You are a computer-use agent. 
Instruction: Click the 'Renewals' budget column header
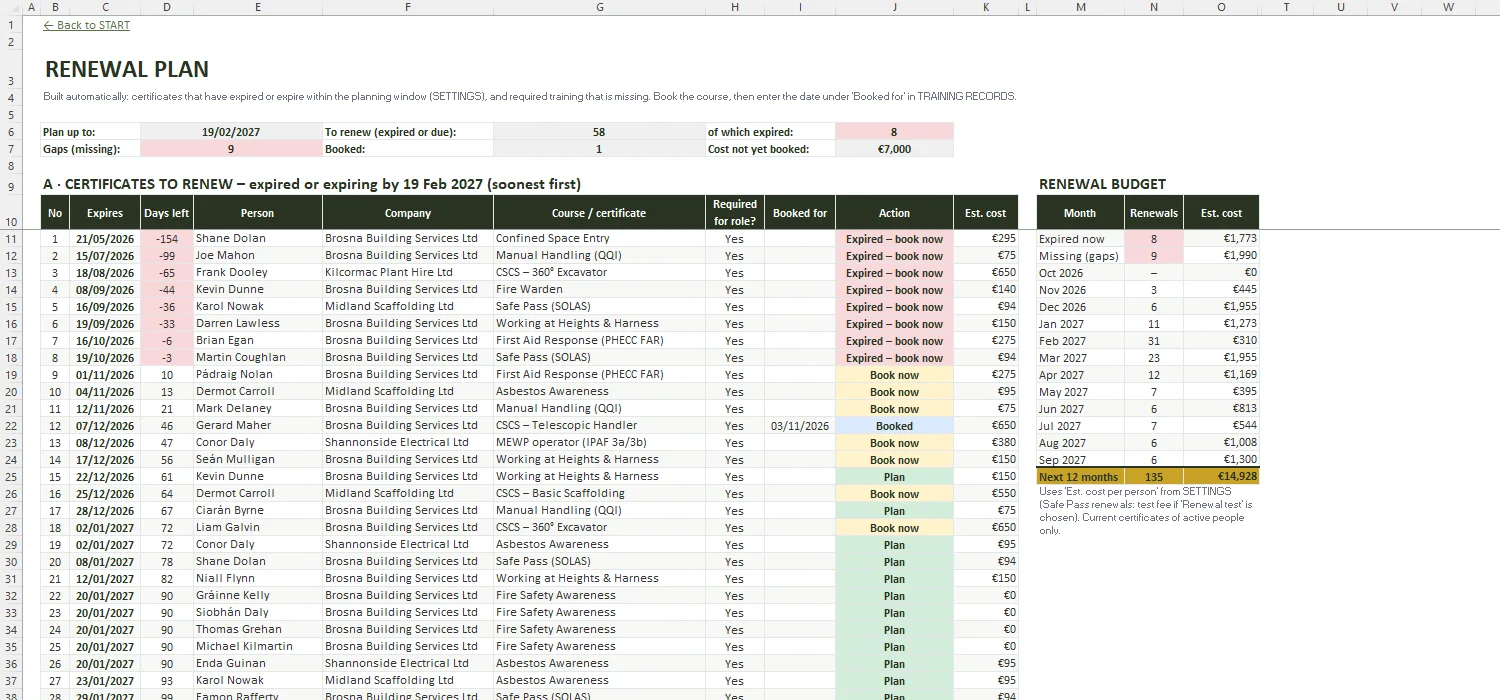[1154, 213]
